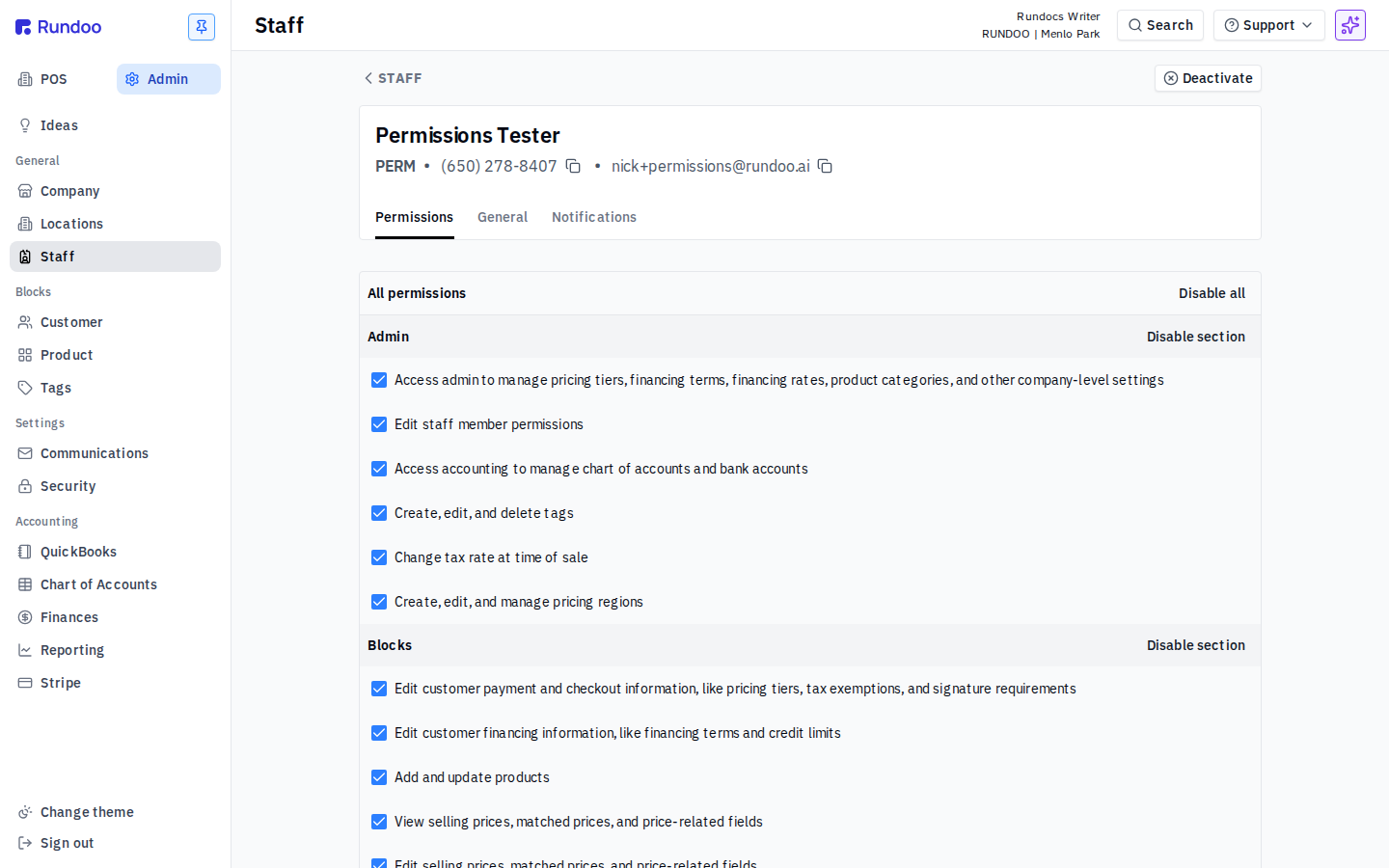1389x868 pixels.
Task: Open the Search button
Action: pos(1160,25)
